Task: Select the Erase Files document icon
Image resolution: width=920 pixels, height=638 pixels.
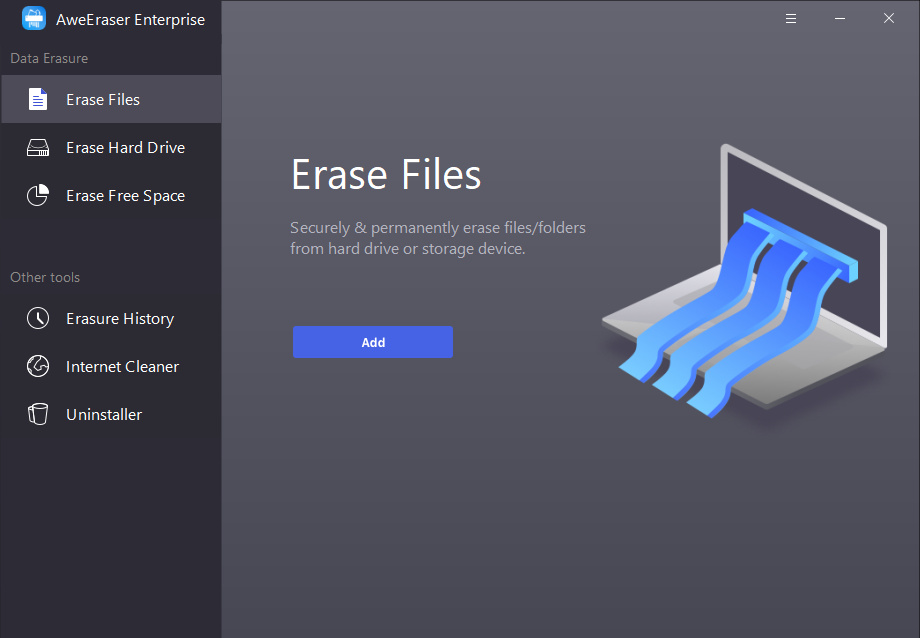Action: (x=38, y=99)
